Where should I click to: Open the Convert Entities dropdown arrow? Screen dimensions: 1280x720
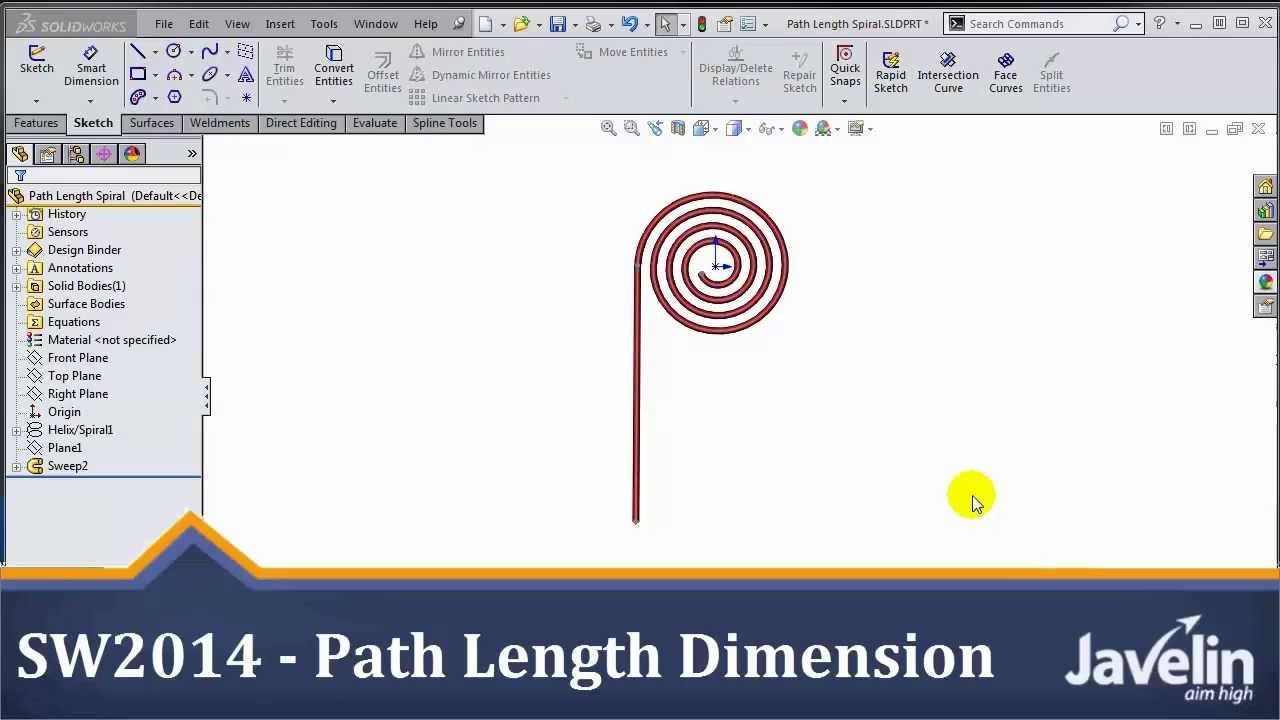point(333,101)
